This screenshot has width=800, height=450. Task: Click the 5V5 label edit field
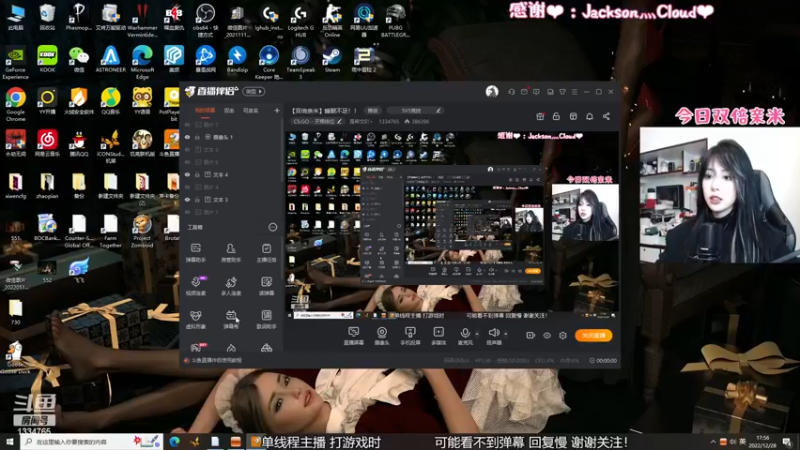pyautogui.click(x=414, y=110)
